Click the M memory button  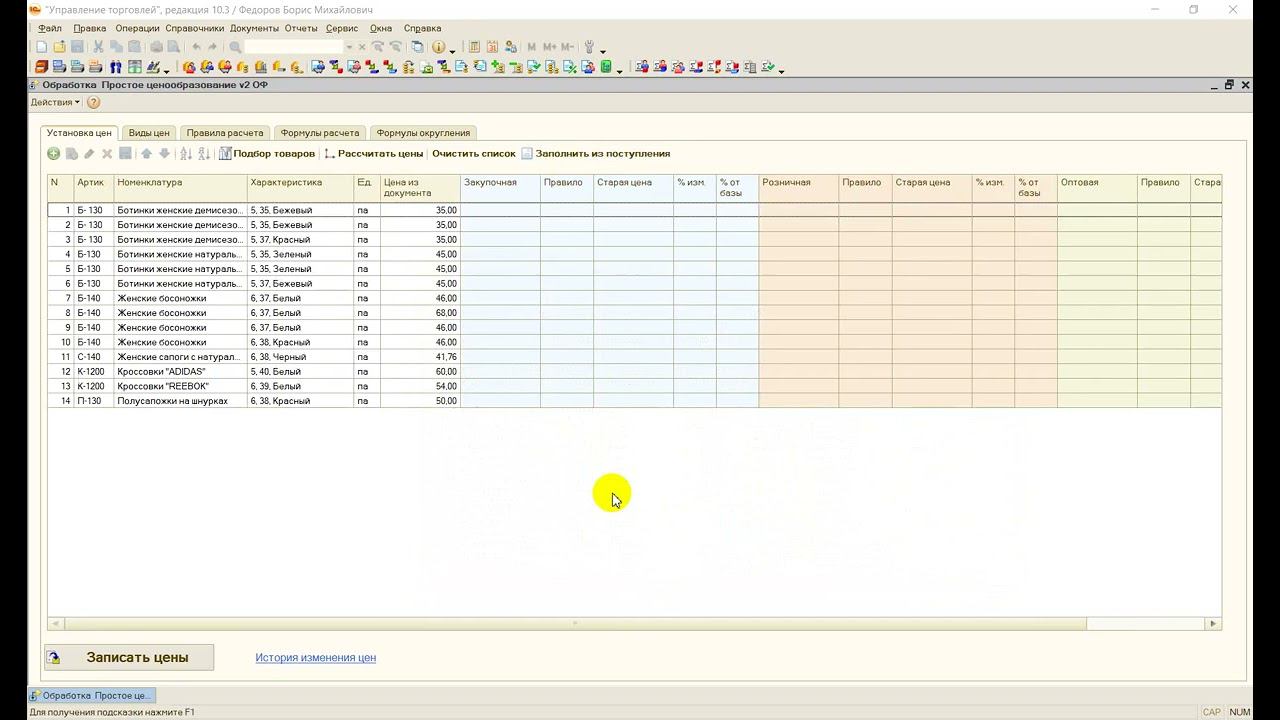click(x=532, y=47)
